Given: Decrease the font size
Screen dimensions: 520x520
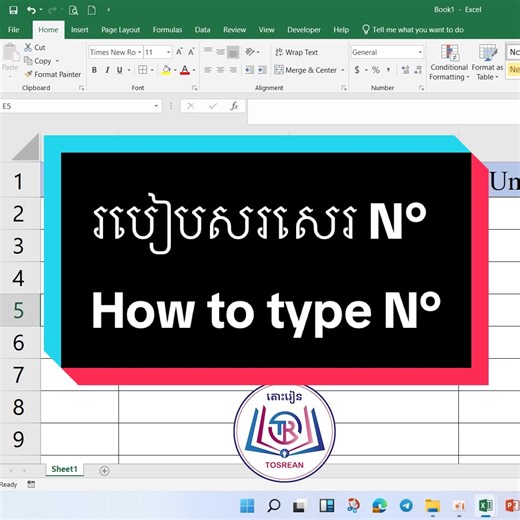Looking at the screenshot, I should tap(191, 52).
